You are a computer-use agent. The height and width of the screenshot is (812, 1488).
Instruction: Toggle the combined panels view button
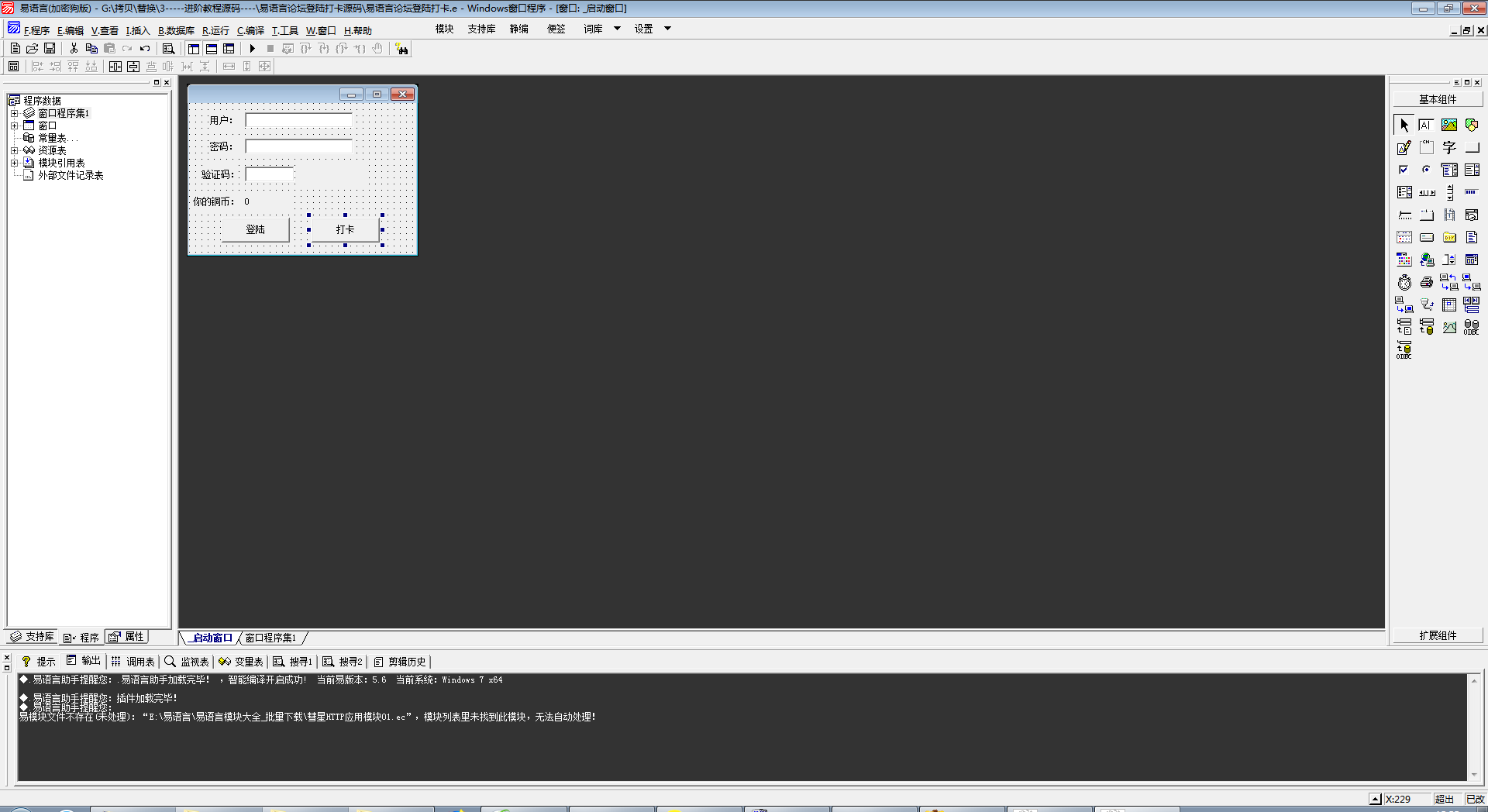[x=229, y=48]
